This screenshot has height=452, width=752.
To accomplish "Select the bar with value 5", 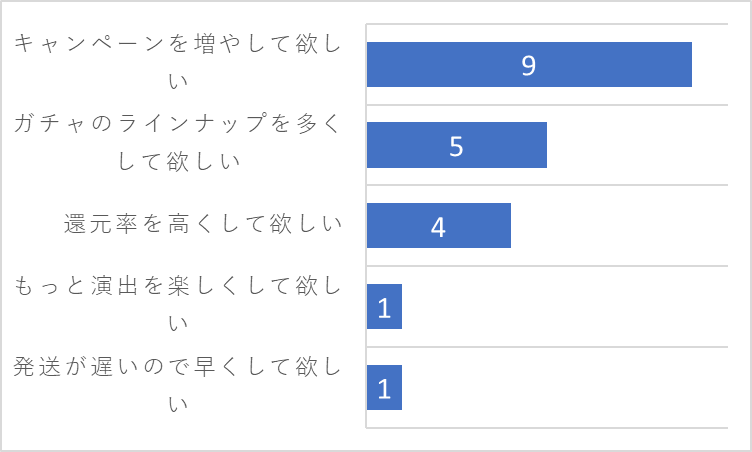I will pos(457,145).
